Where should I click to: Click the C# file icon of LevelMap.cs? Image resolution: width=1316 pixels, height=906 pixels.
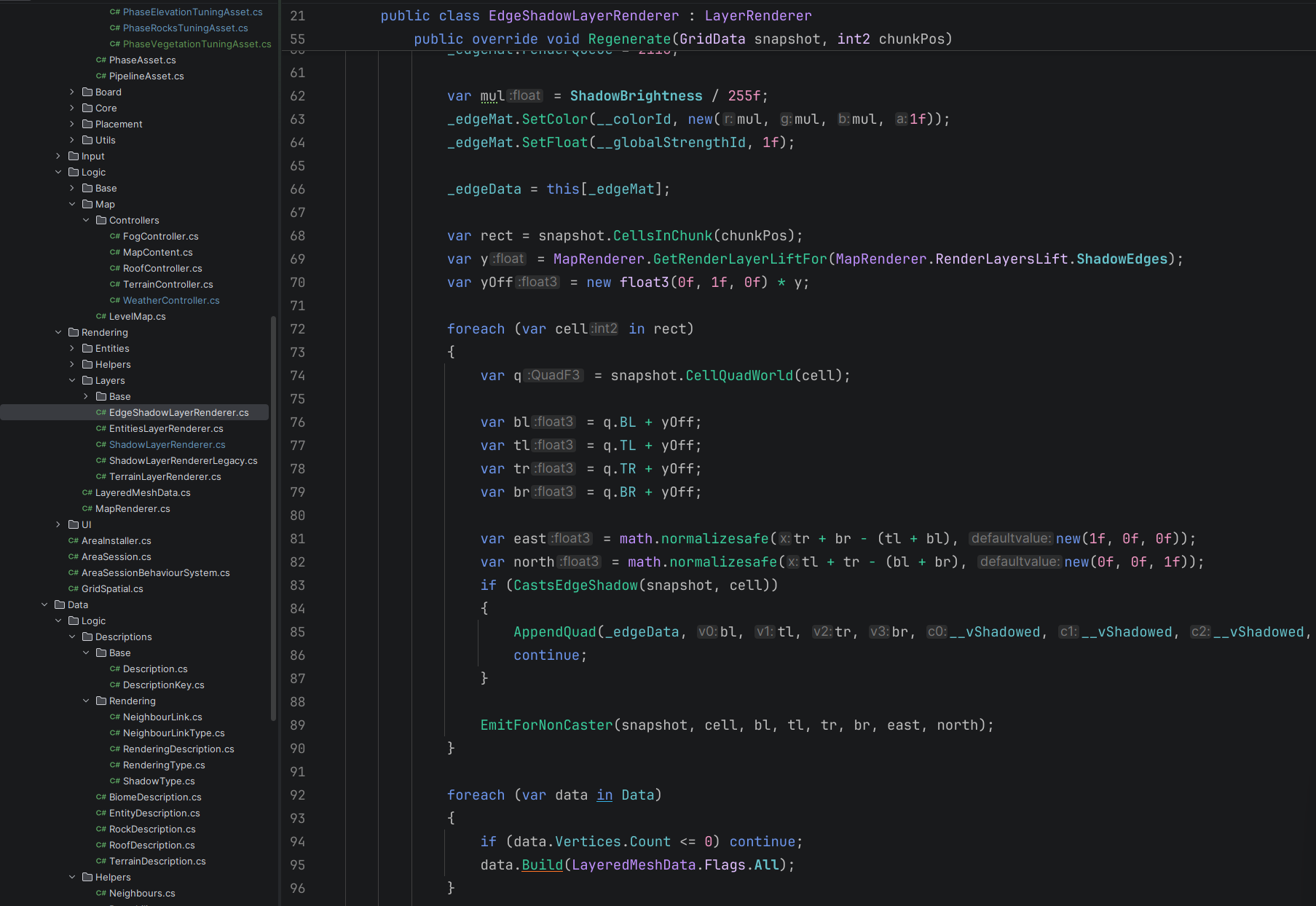(x=101, y=317)
